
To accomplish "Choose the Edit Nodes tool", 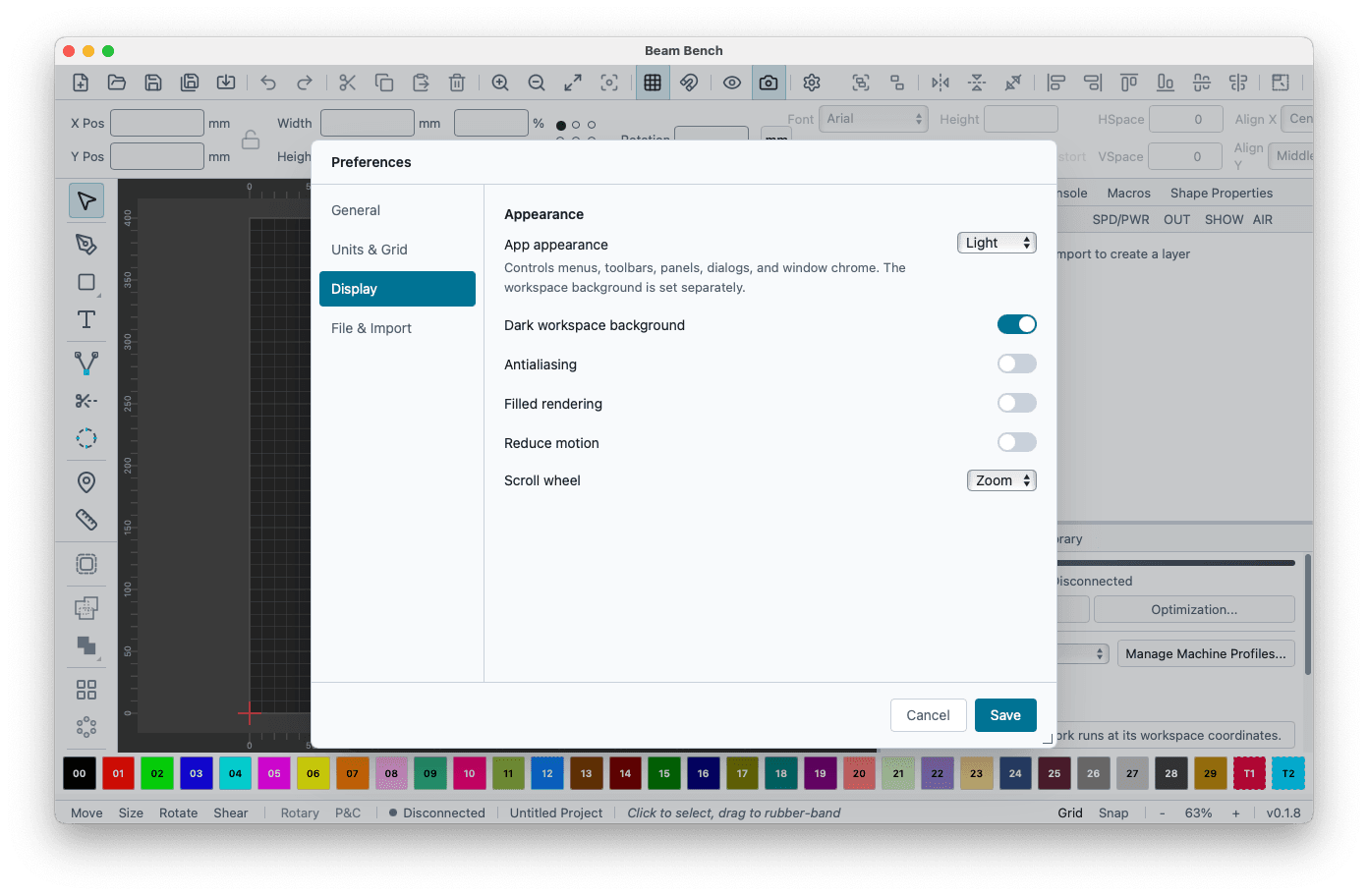I will [x=86, y=363].
